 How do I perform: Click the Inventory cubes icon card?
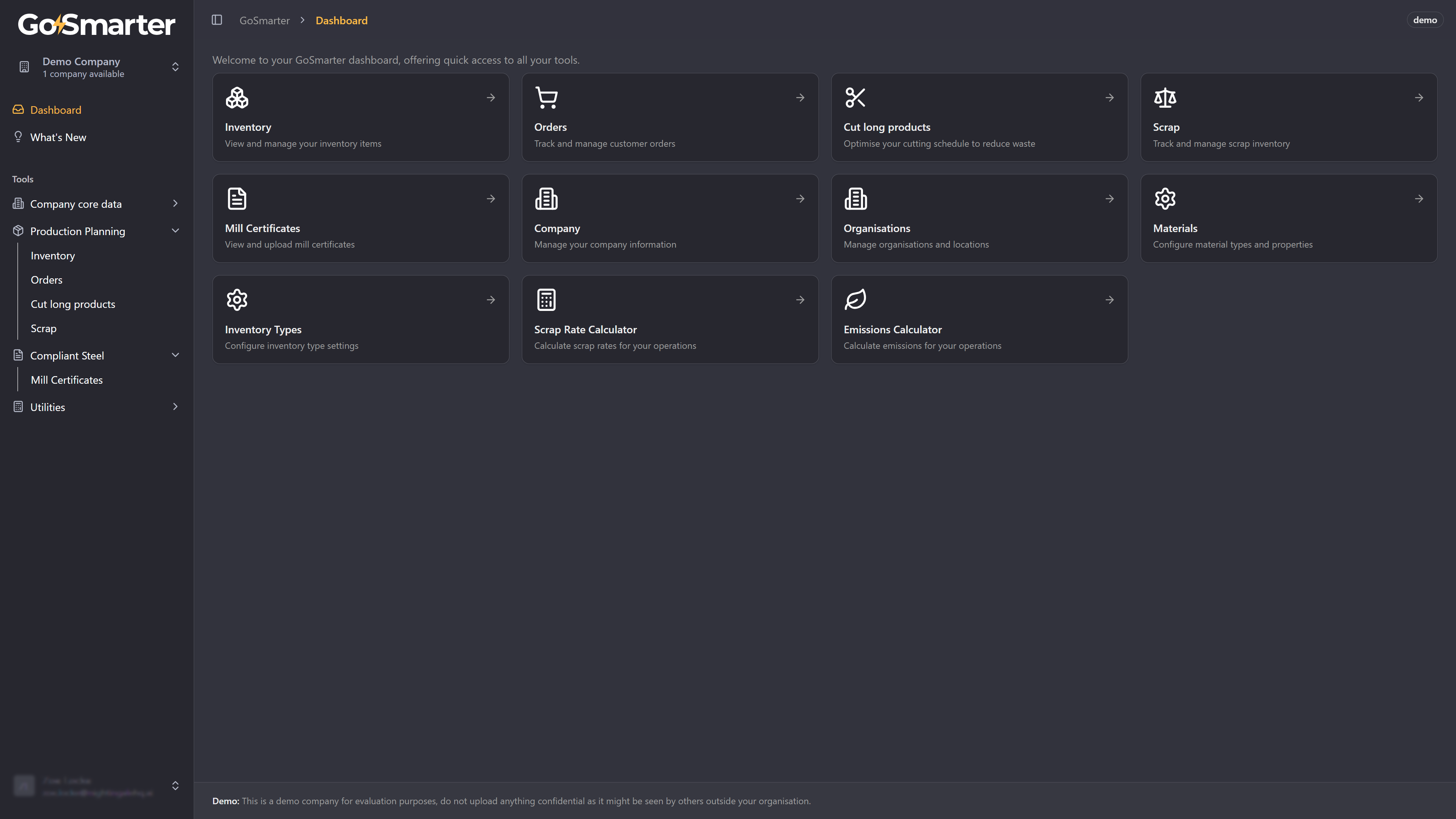click(x=237, y=98)
